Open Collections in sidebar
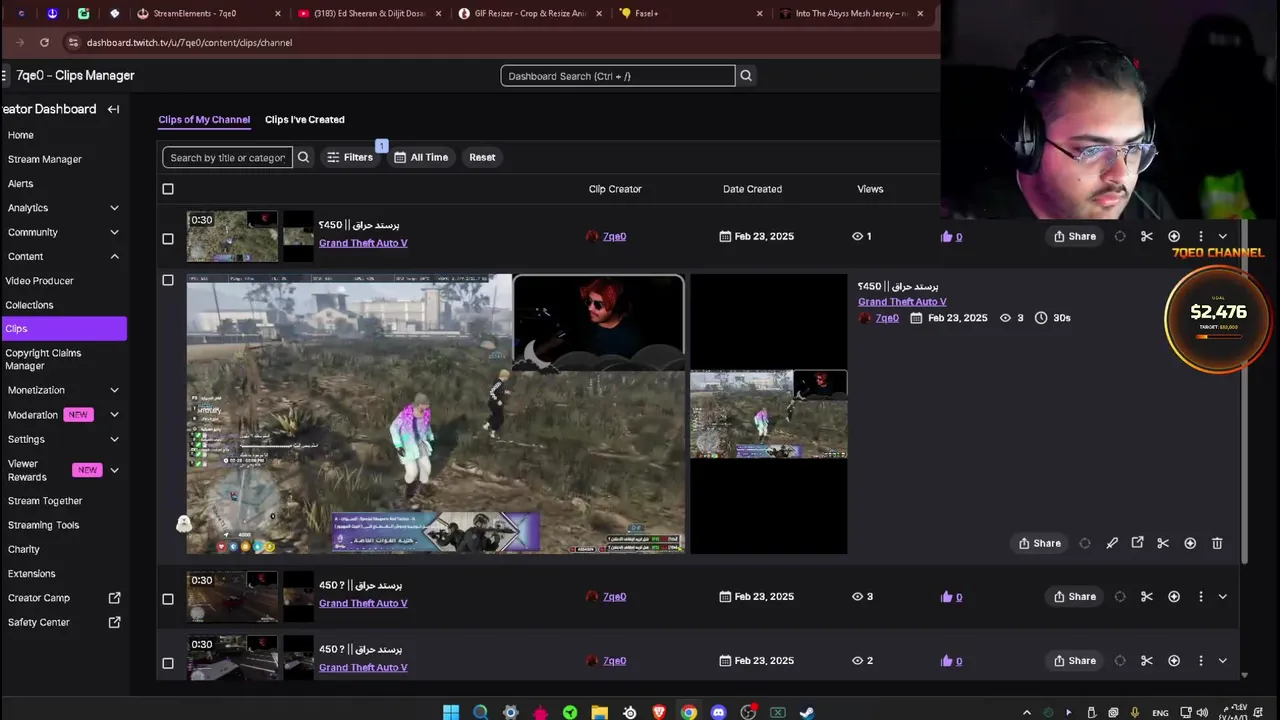This screenshot has width=1280, height=720. [x=30, y=305]
